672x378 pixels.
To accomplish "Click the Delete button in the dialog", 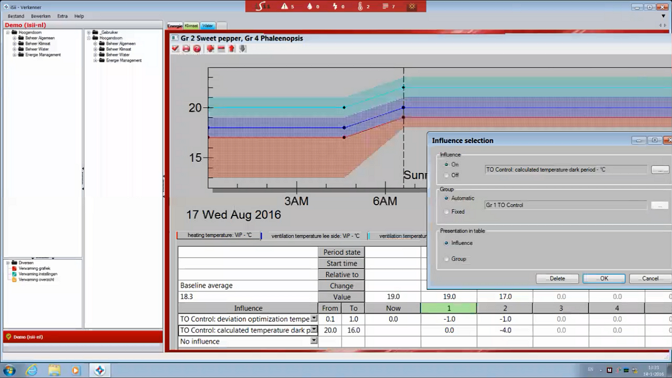I will (x=557, y=279).
